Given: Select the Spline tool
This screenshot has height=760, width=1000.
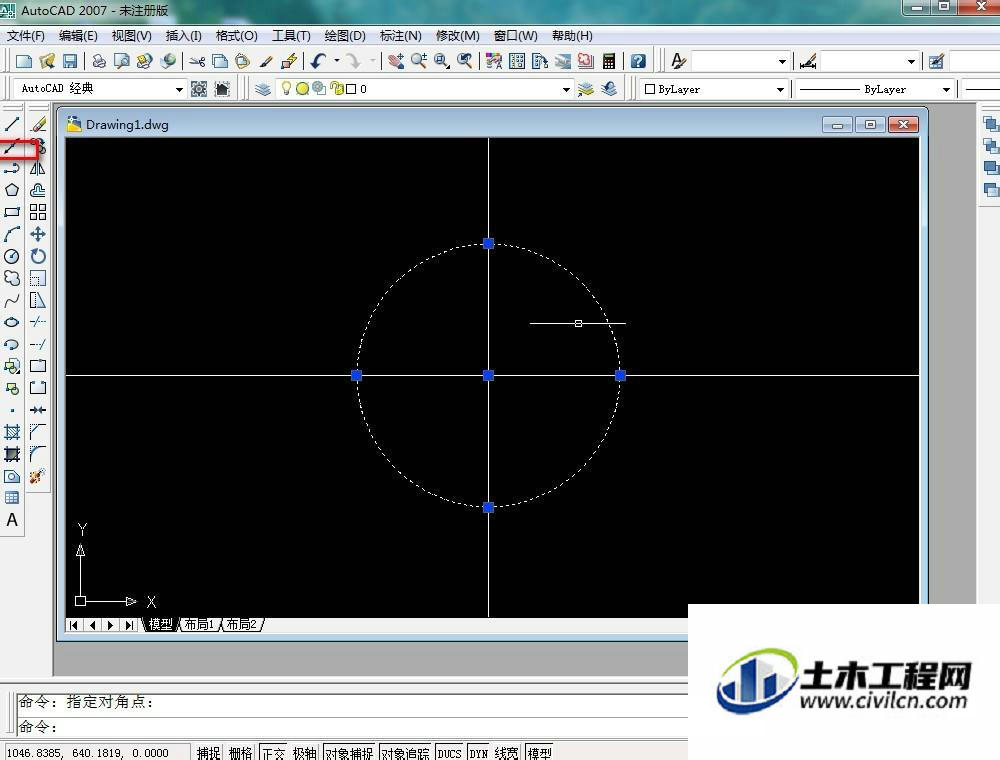Looking at the screenshot, I should (x=12, y=300).
